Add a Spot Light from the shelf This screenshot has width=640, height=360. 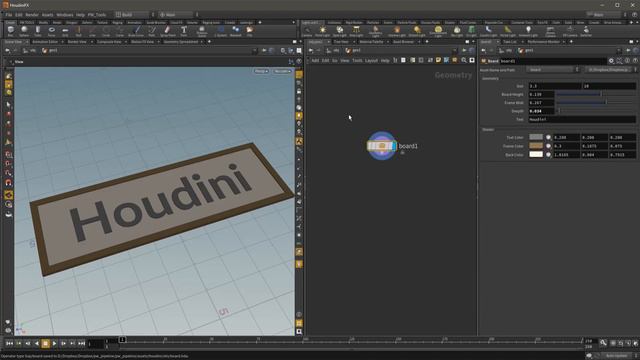click(x=340, y=31)
